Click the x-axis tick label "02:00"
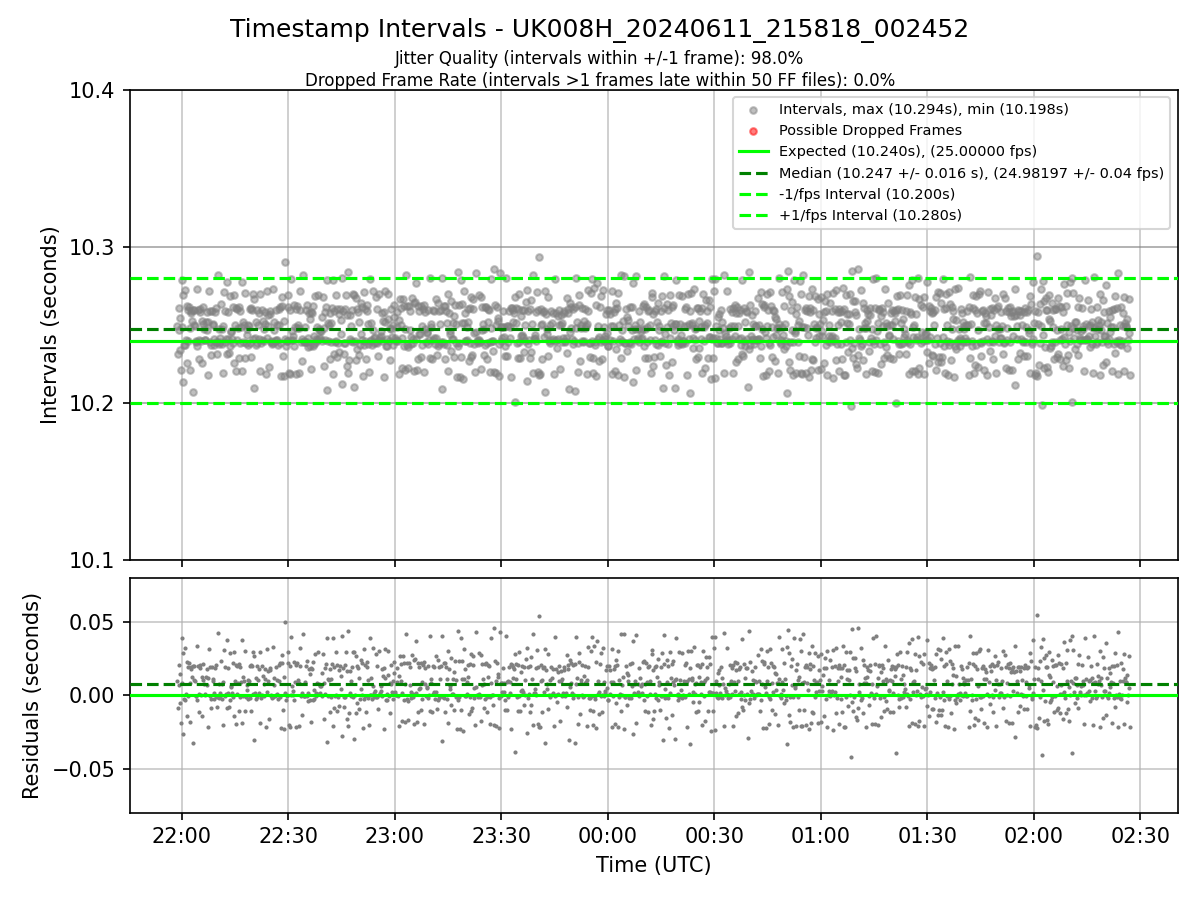Screen dimensions: 1200x900 [x=1033, y=836]
